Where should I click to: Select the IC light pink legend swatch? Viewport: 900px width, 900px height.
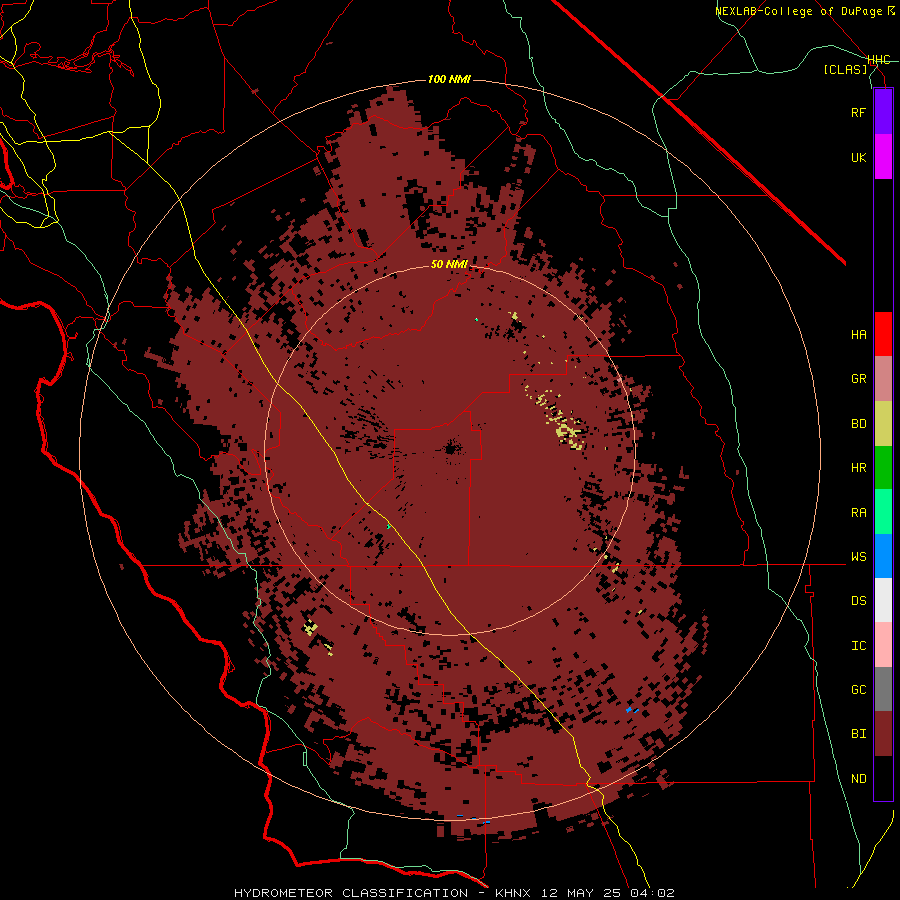[883, 645]
